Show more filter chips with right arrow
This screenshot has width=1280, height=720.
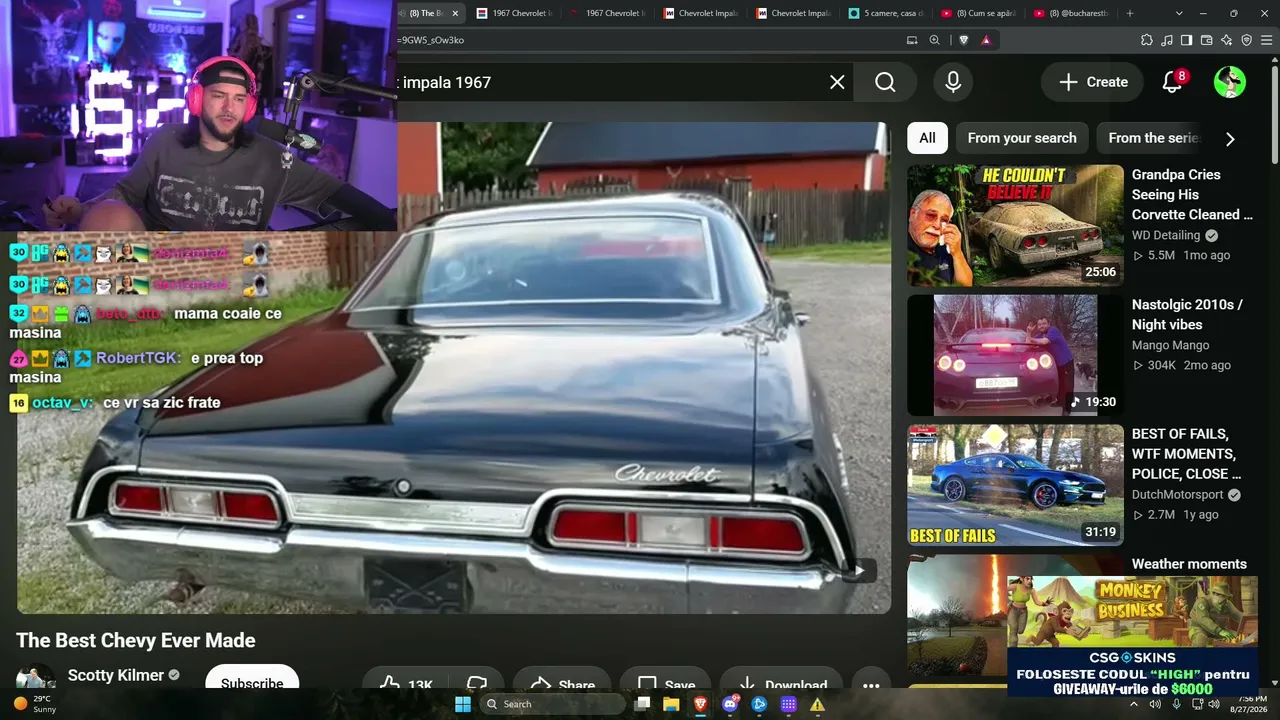coord(1230,139)
